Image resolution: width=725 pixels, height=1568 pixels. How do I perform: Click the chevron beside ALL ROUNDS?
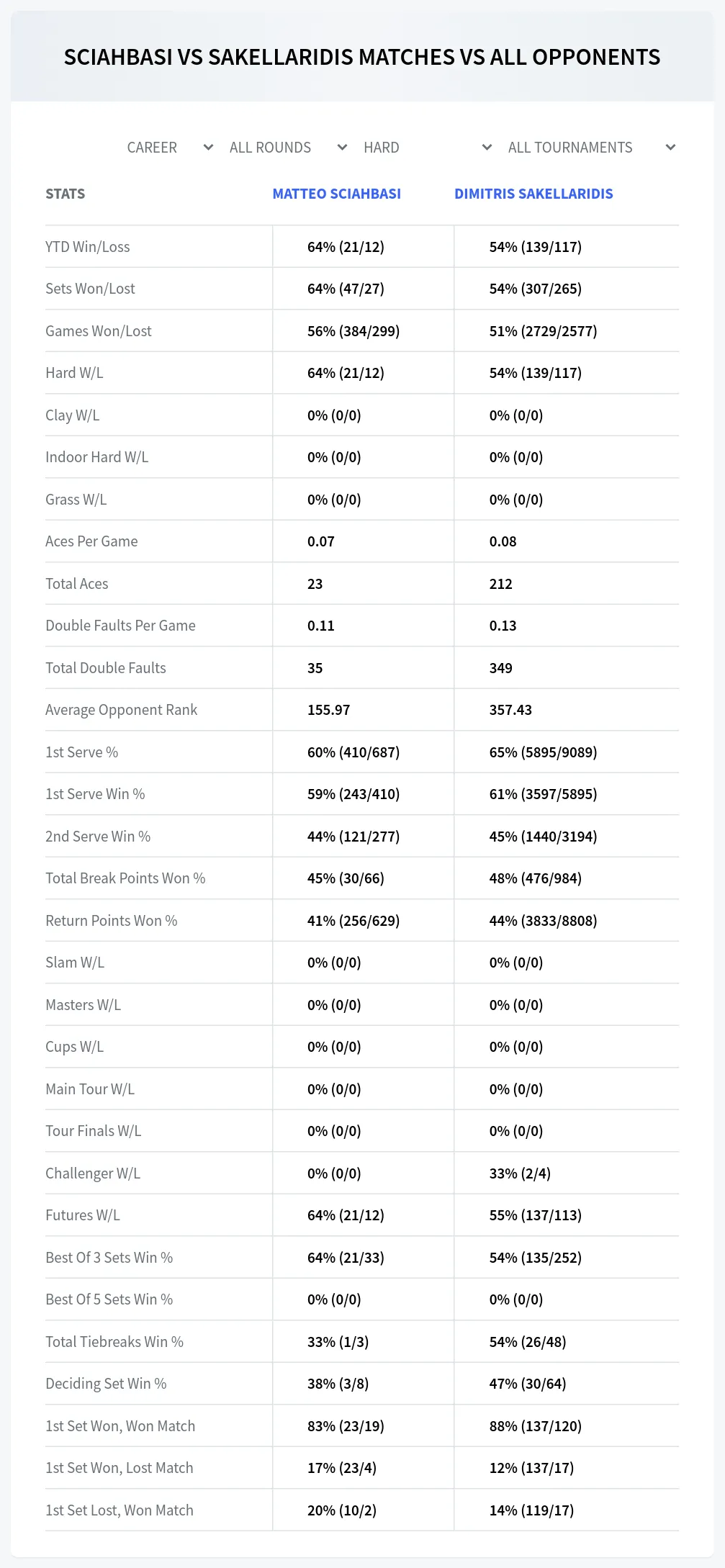point(342,148)
